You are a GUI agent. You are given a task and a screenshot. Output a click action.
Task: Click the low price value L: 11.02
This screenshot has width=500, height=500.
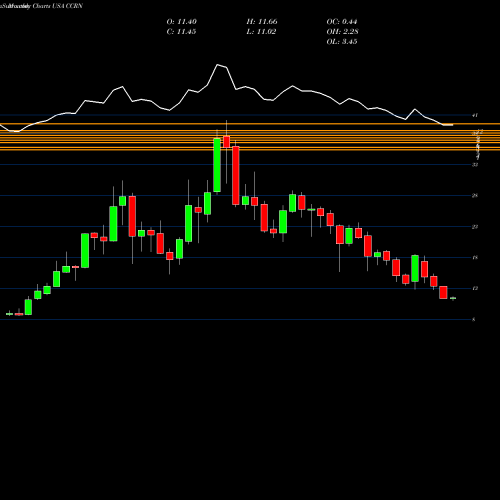pyautogui.click(x=261, y=32)
